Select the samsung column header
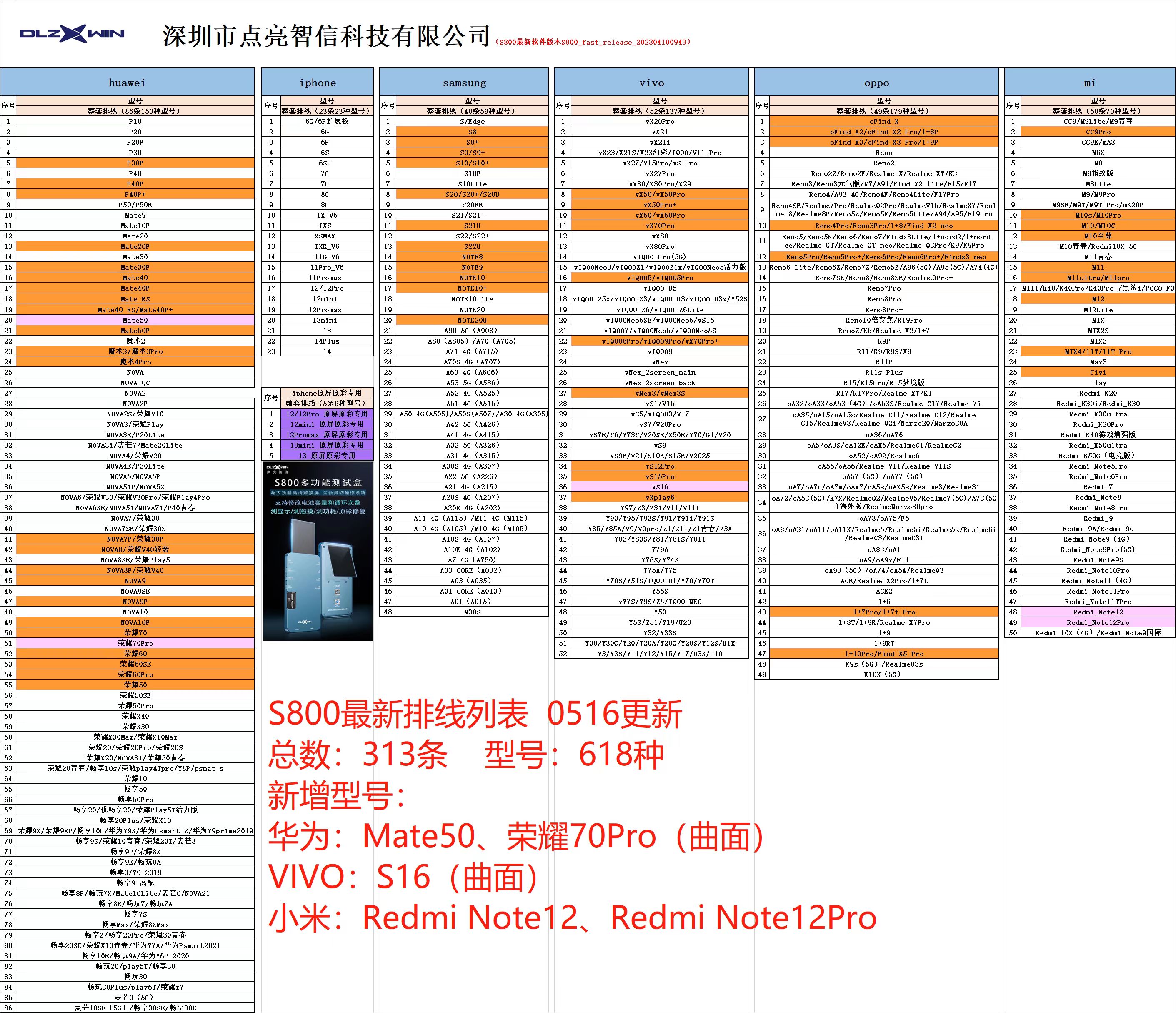 click(464, 83)
